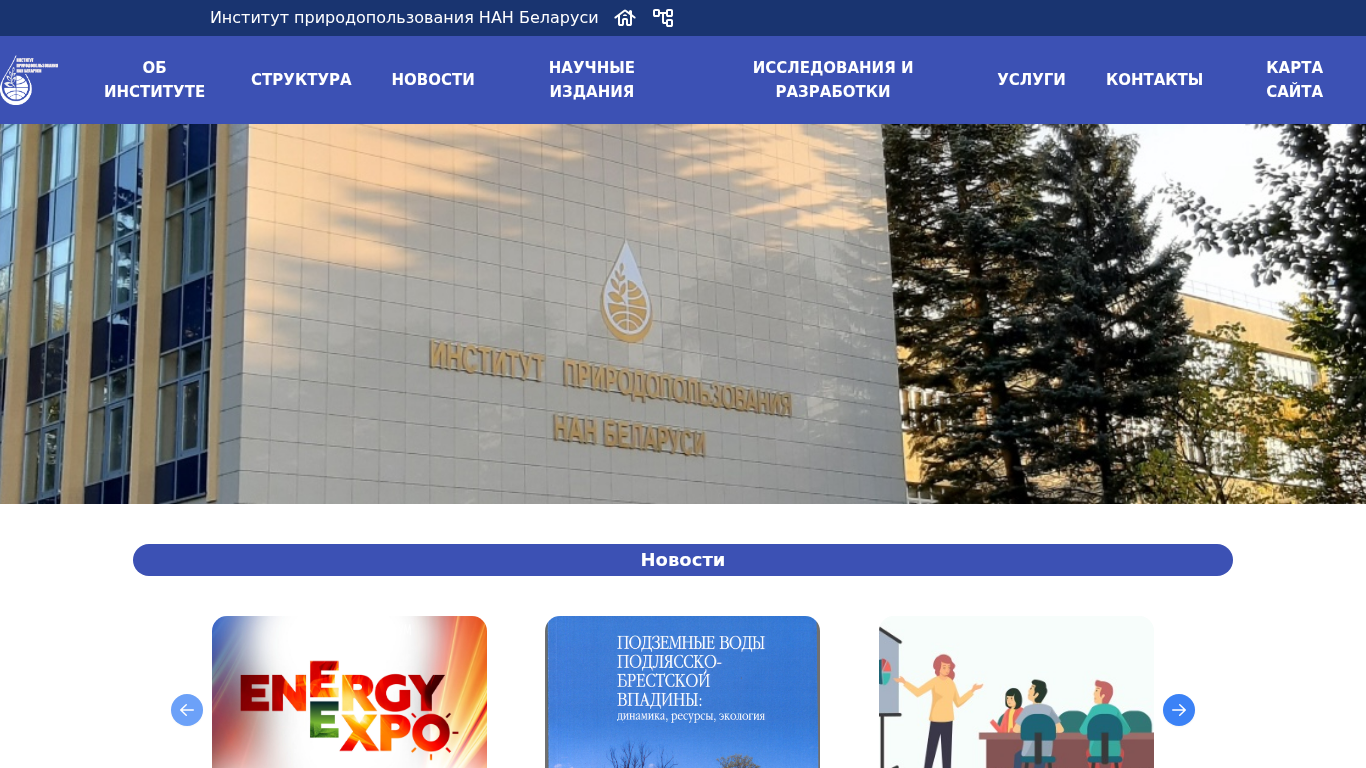Click the home icon in top bar
Viewport: 1366px width, 768px height.
625,18
